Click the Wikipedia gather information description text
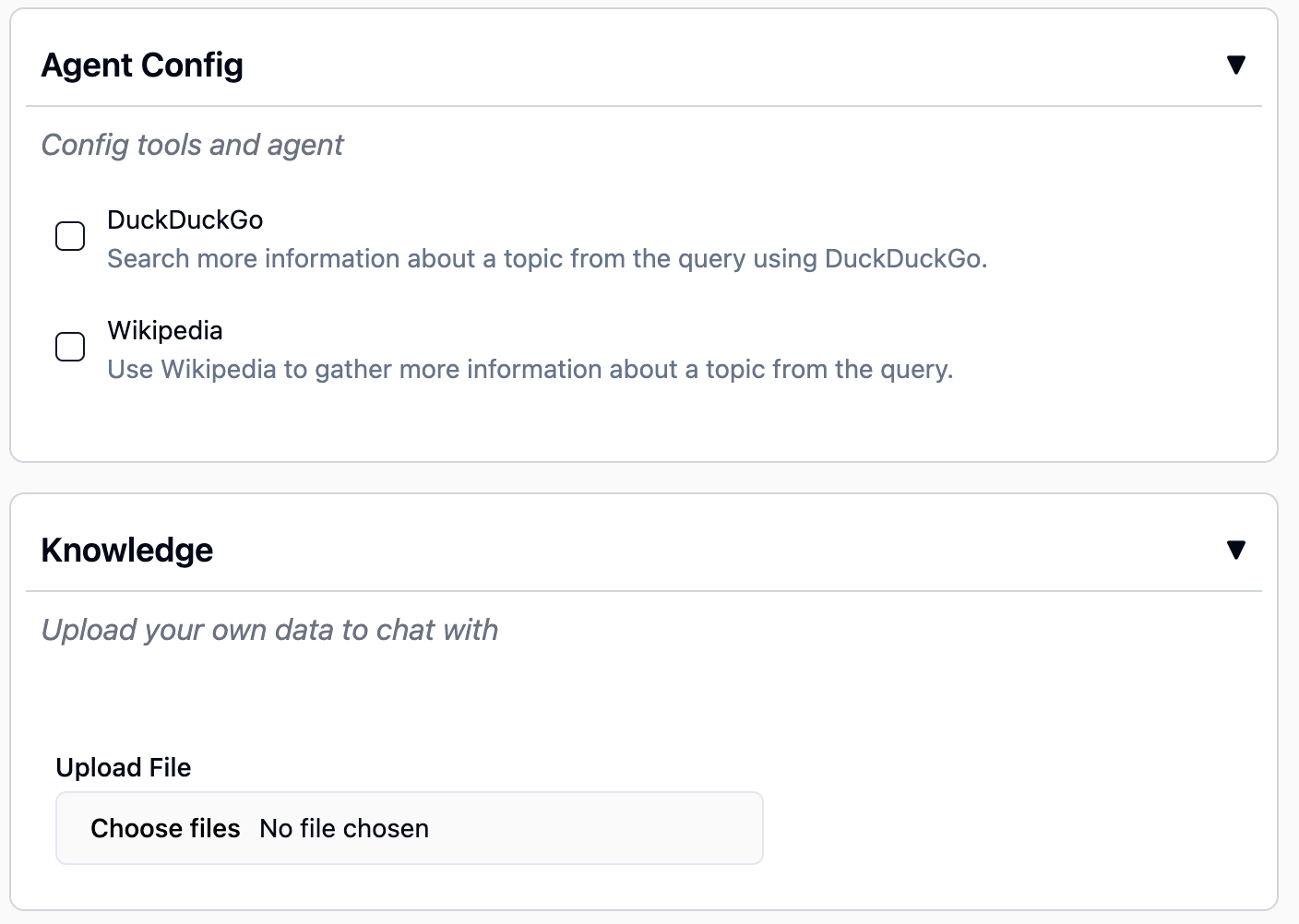 pyautogui.click(x=530, y=369)
